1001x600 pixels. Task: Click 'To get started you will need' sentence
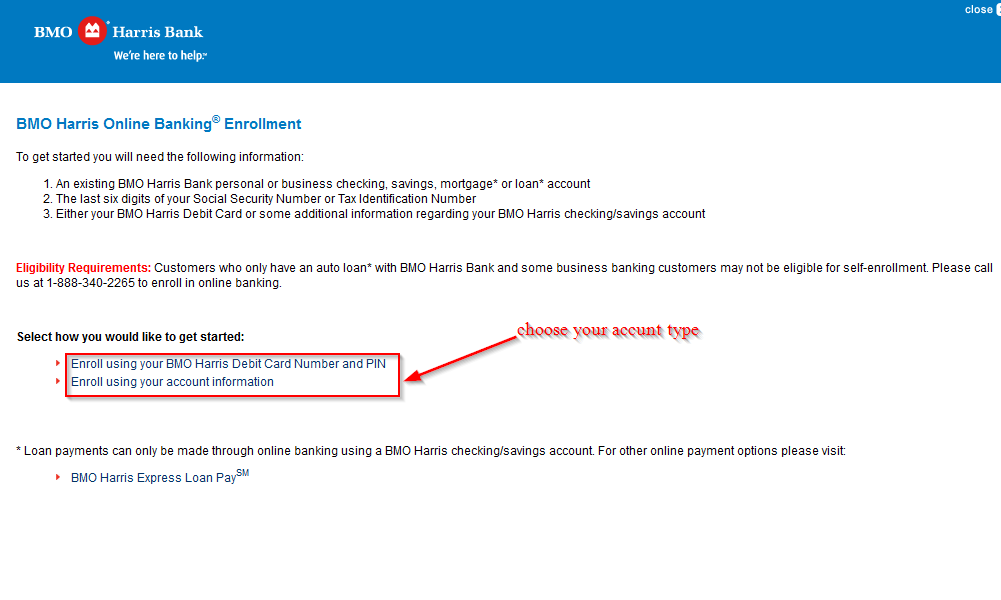pyautogui.click(x=160, y=157)
